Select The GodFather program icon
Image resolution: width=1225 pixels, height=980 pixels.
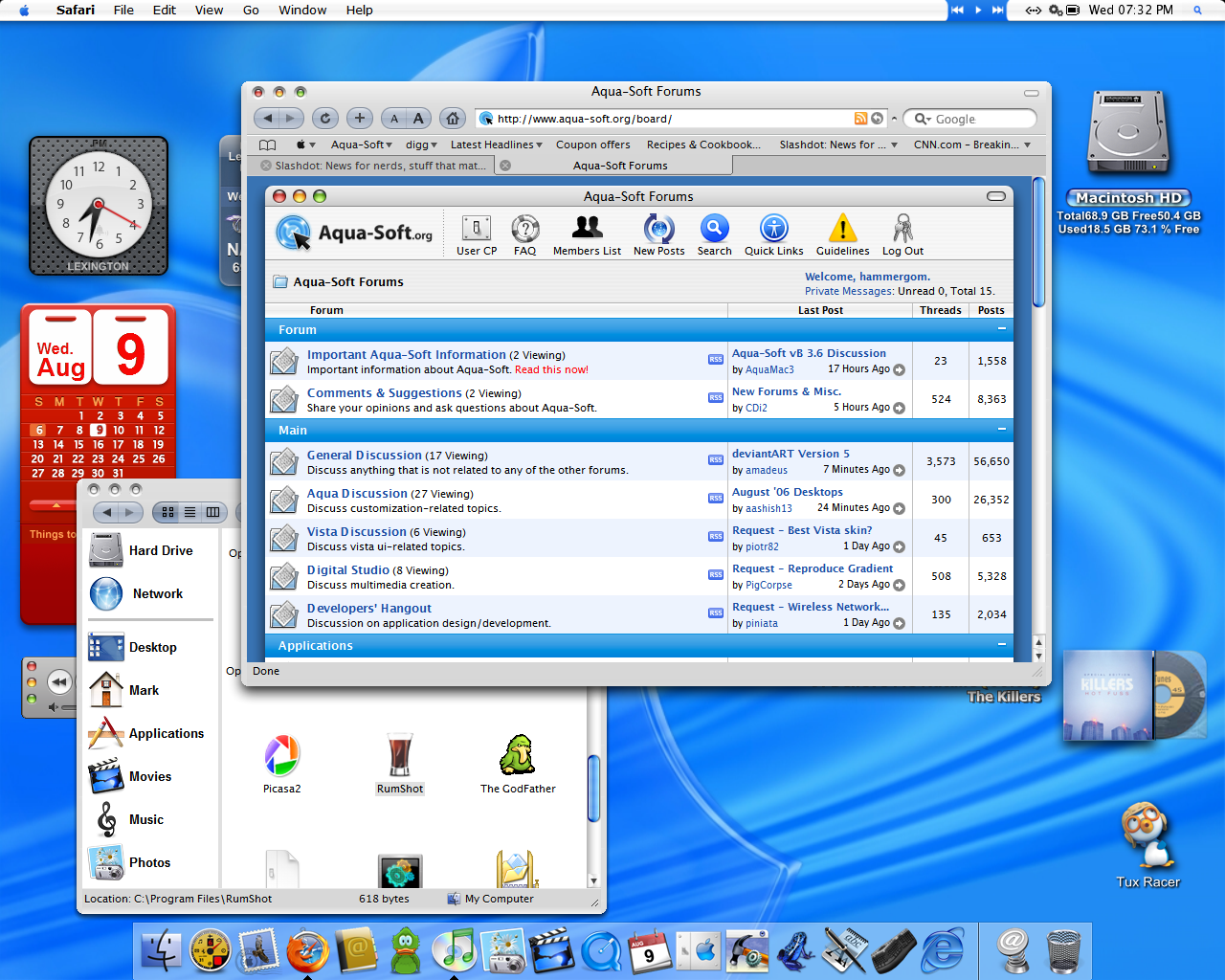[x=518, y=764]
